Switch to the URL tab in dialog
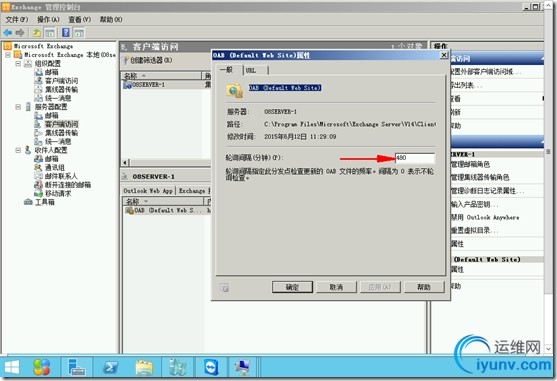This screenshot has width=557, height=381. click(x=255, y=70)
